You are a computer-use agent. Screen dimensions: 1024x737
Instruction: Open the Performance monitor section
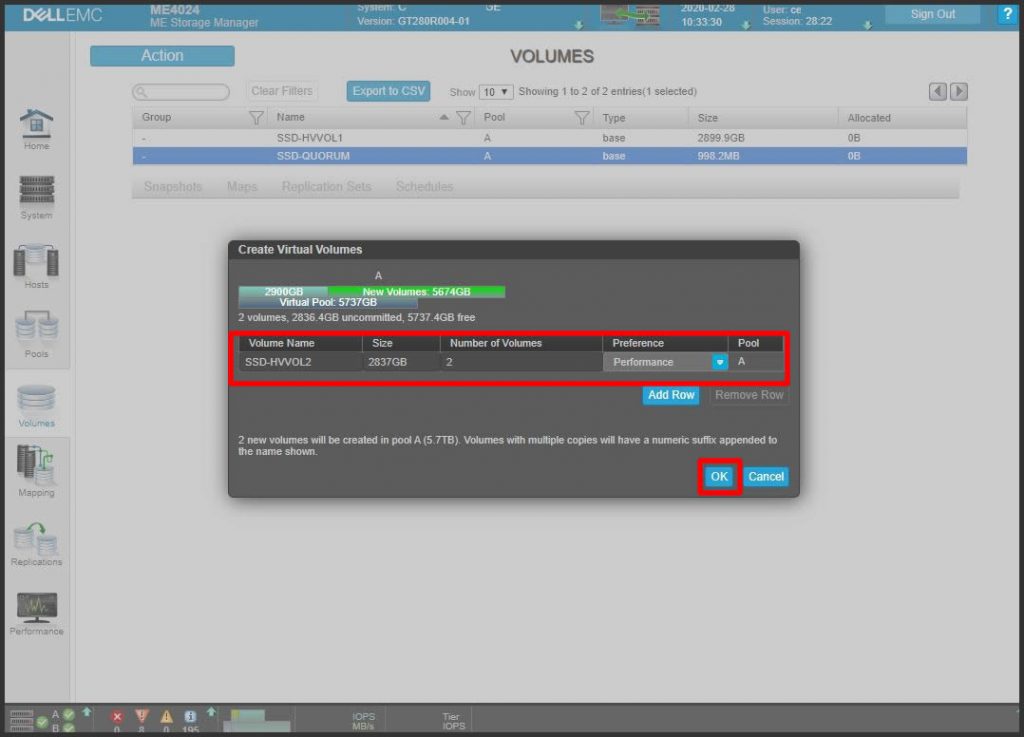37,613
